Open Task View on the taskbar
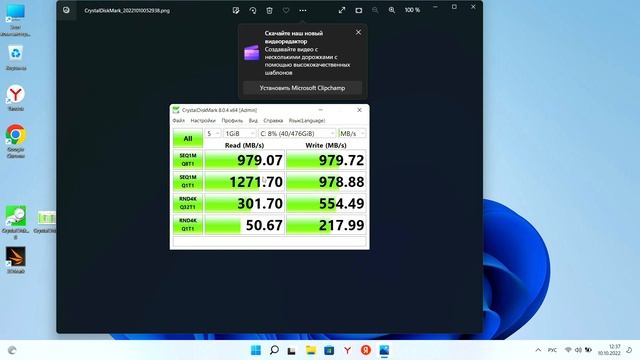 tap(291, 350)
